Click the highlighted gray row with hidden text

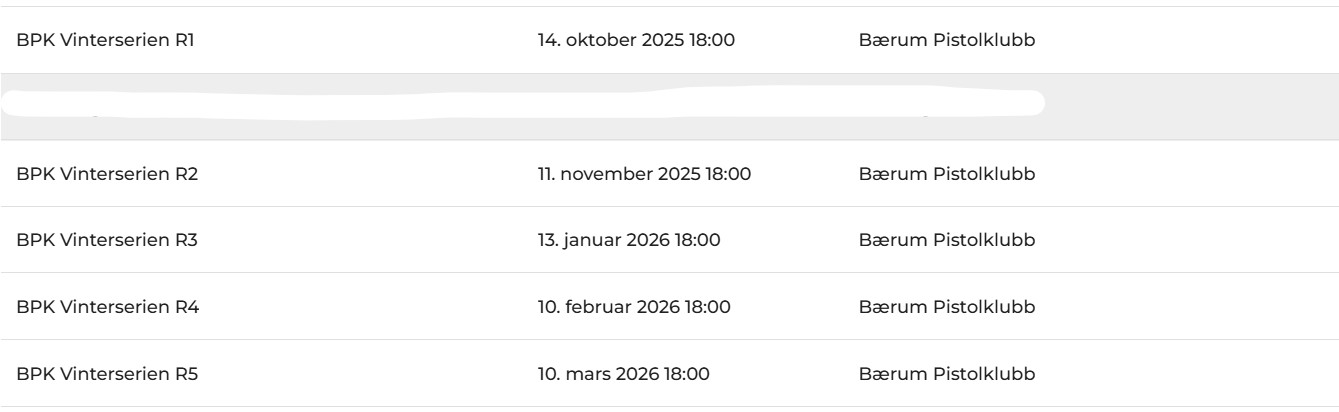1180,107
